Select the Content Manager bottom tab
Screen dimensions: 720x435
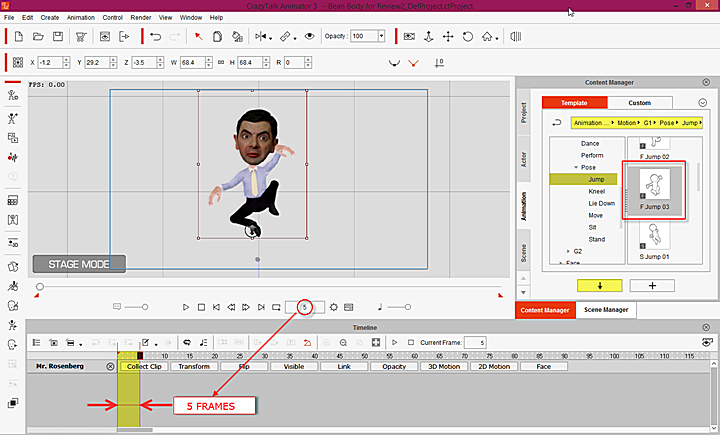[x=545, y=310]
